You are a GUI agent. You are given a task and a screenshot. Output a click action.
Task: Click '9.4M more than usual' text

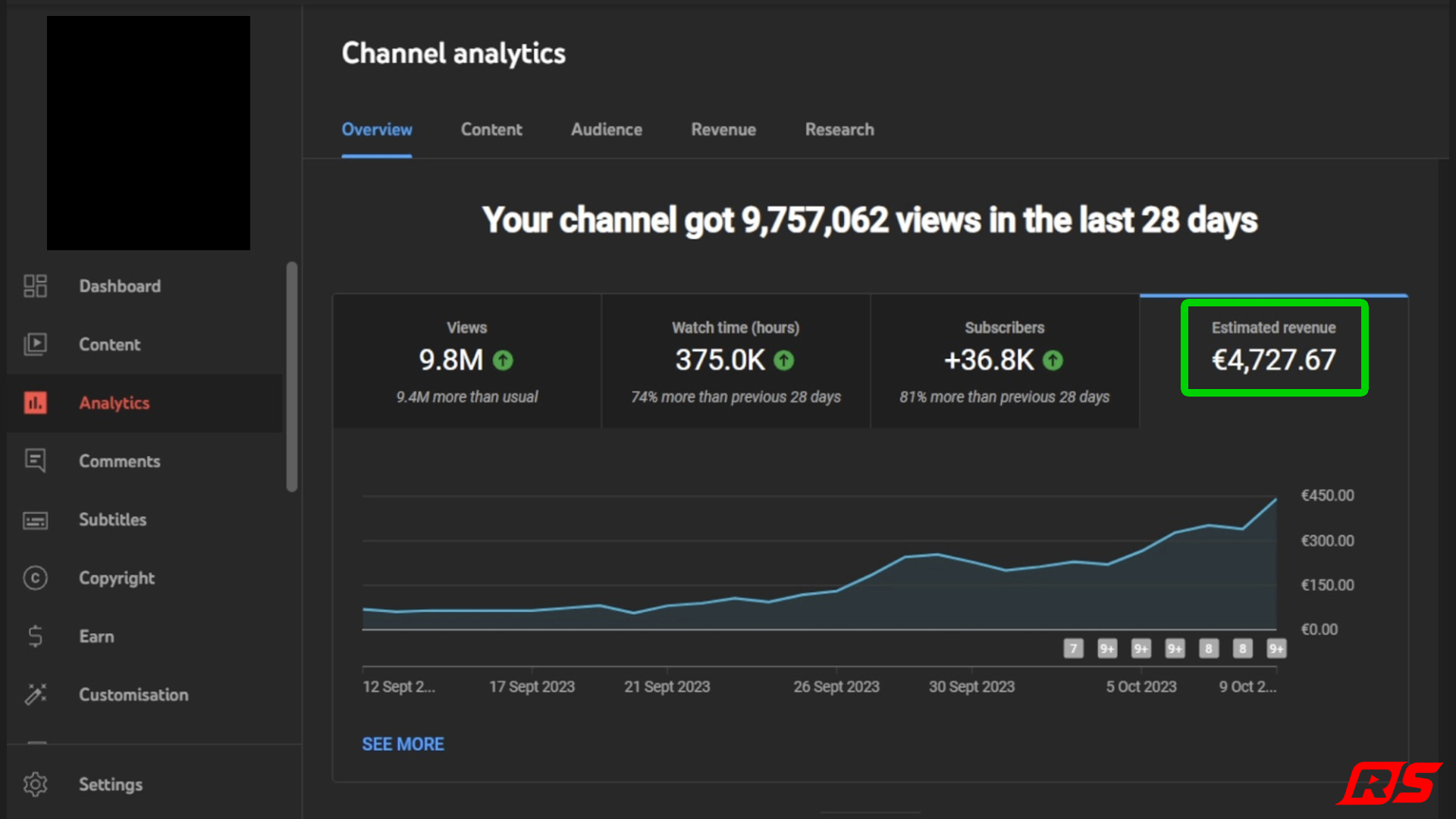tap(467, 397)
